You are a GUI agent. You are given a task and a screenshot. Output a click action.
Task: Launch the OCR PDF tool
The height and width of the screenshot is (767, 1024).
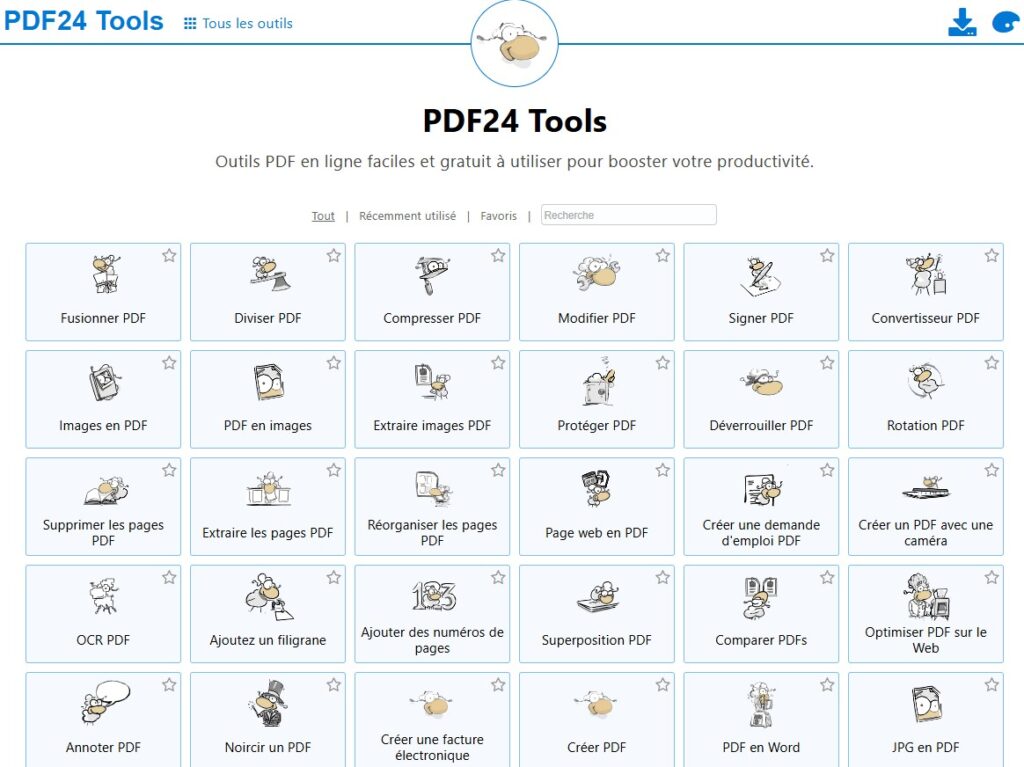tap(102, 613)
